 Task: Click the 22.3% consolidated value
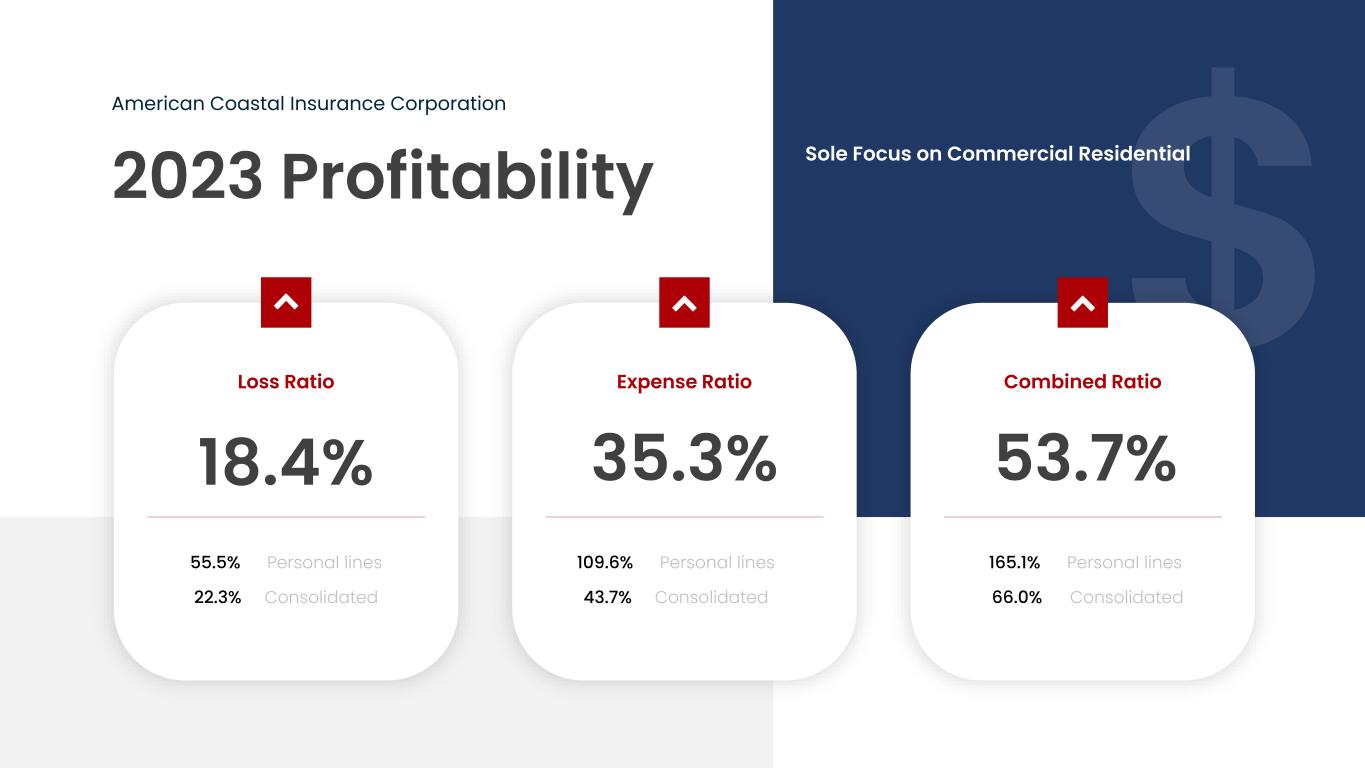tap(217, 598)
